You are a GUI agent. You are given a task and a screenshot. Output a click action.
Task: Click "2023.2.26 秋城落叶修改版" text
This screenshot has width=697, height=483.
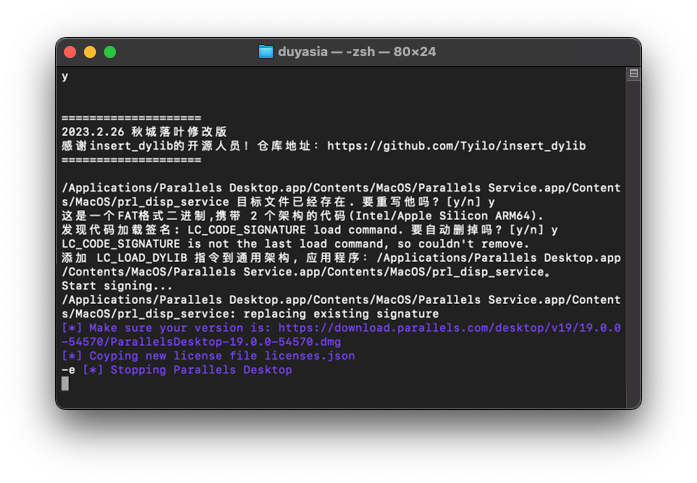coord(144,132)
